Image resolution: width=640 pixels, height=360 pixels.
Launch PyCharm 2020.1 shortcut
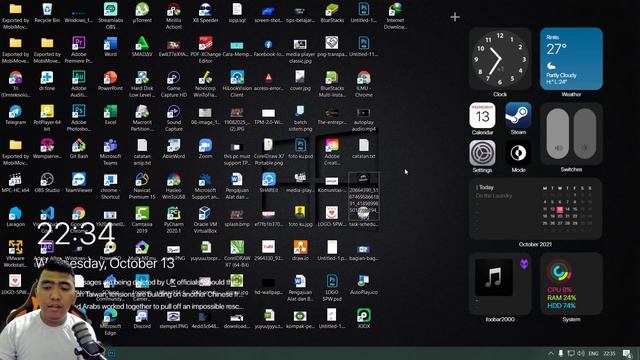173,220
